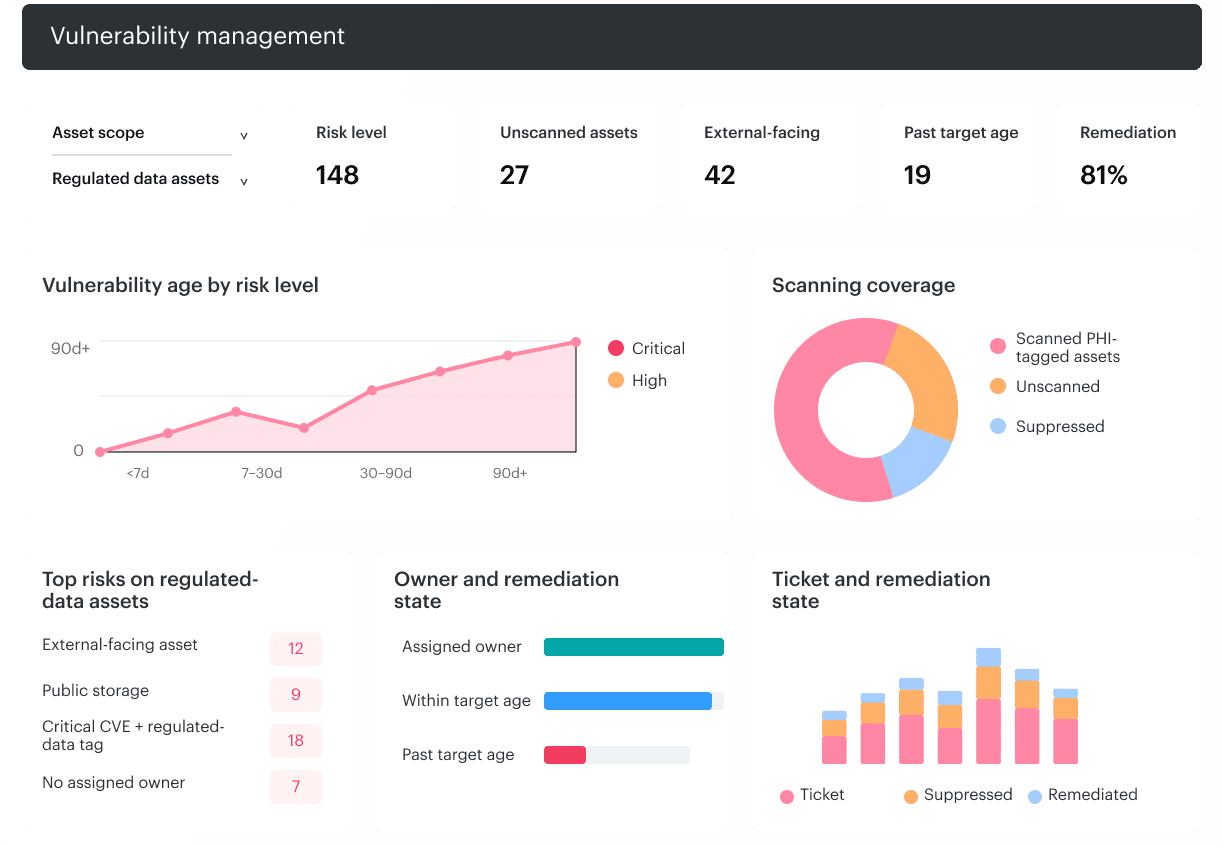Open the Public storage count badge 9

(296, 695)
